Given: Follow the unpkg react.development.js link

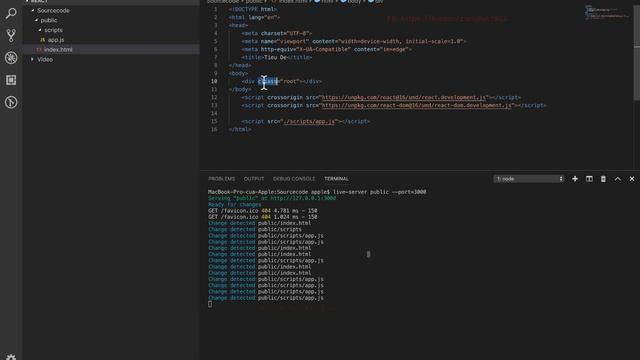Looking at the screenshot, I should pos(404,98).
